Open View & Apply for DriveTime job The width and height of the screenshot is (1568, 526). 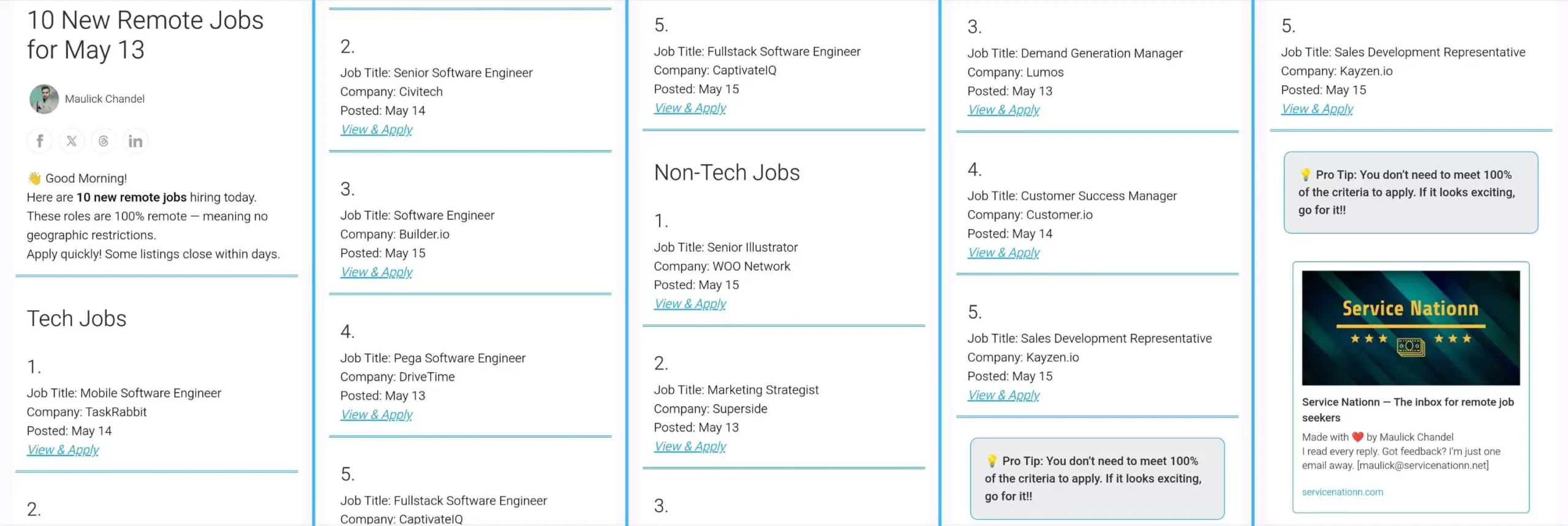pos(377,415)
